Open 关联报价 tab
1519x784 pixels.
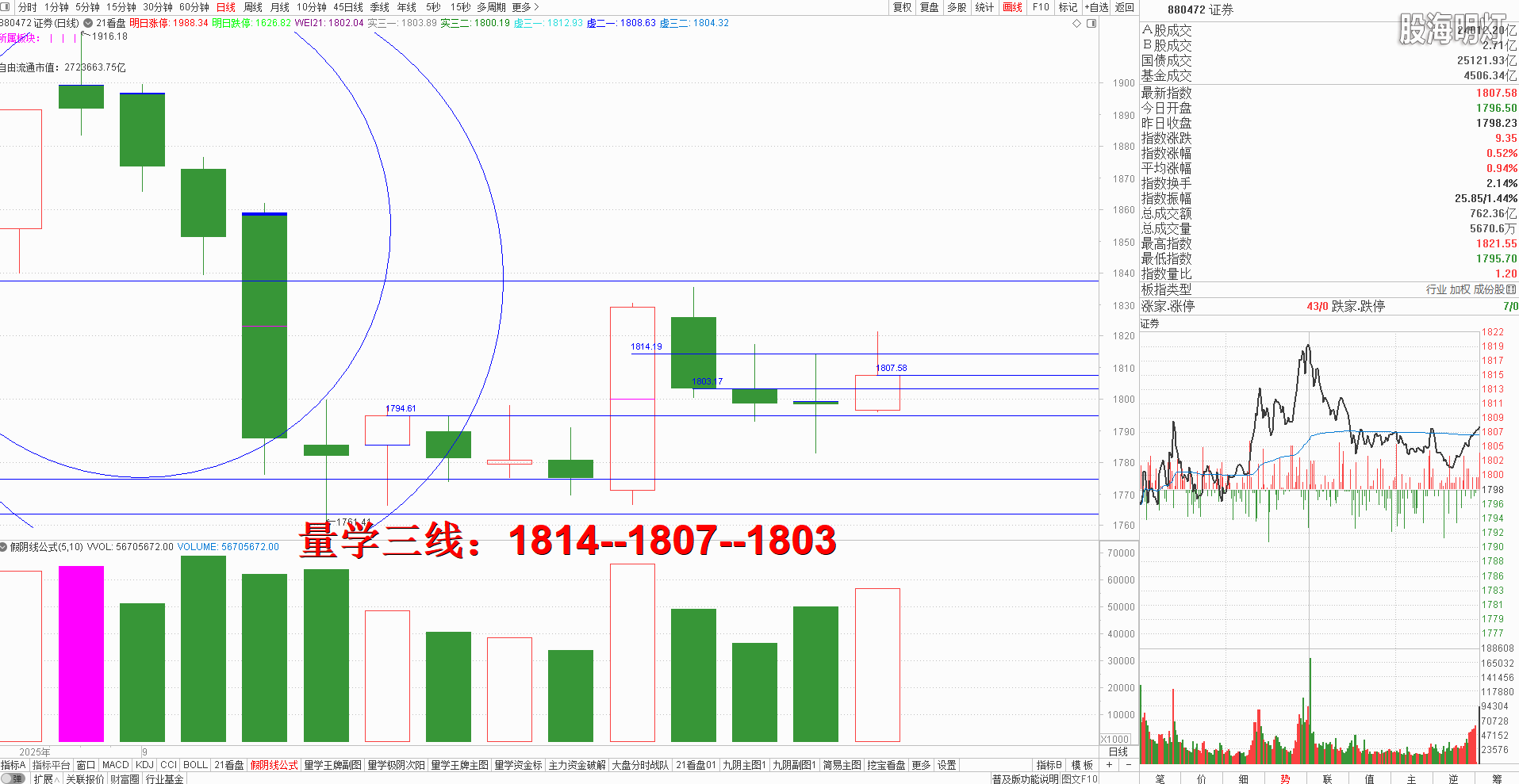[85, 778]
